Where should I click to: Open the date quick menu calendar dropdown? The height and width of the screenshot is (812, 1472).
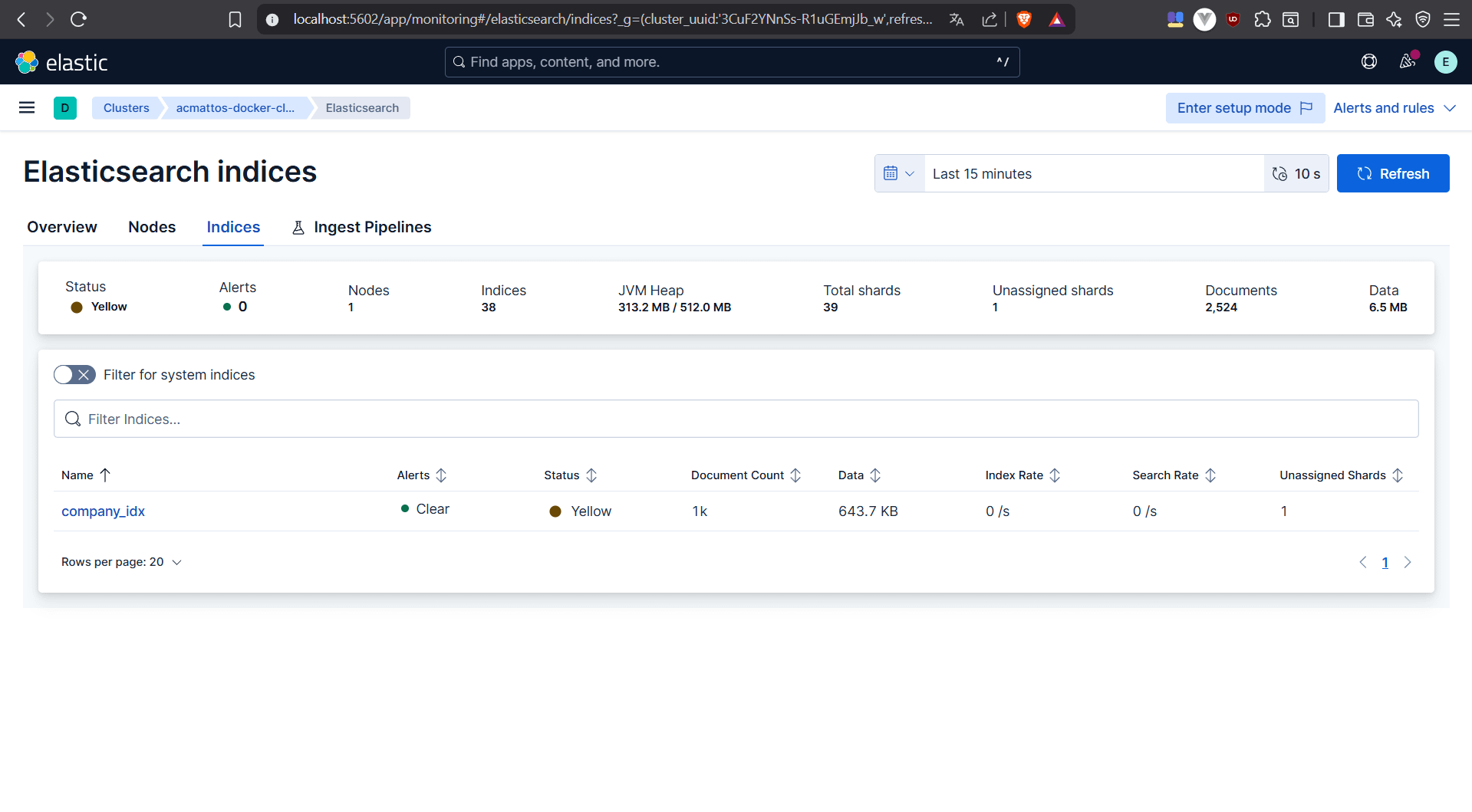point(899,174)
